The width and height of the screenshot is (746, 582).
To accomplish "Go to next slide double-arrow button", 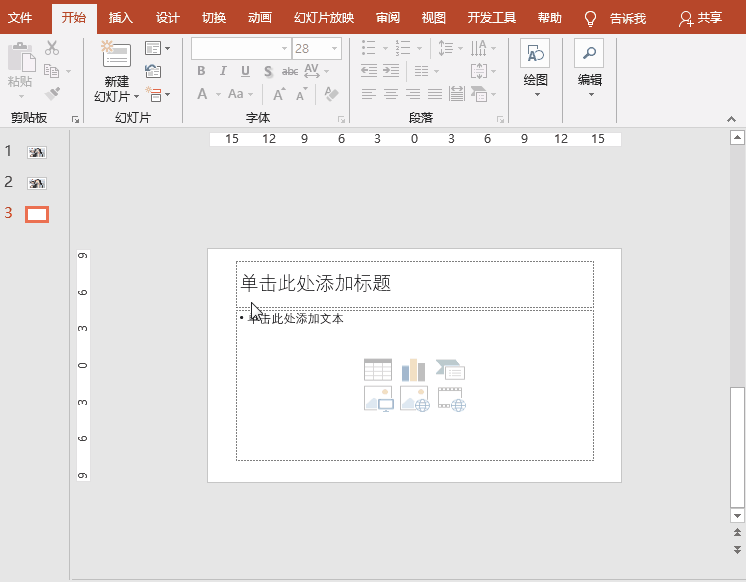I will click(x=737, y=550).
